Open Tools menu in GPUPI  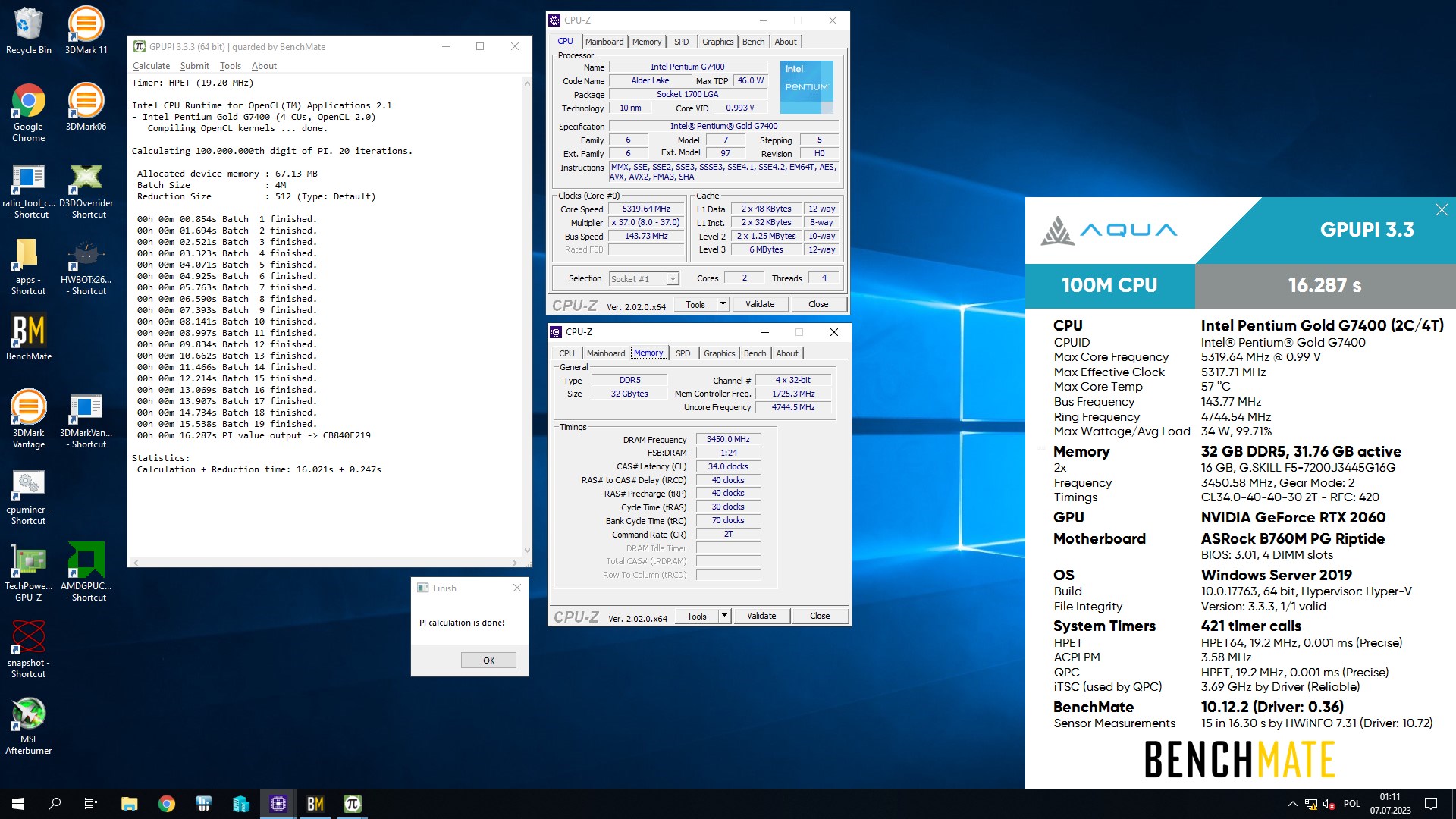point(231,66)
